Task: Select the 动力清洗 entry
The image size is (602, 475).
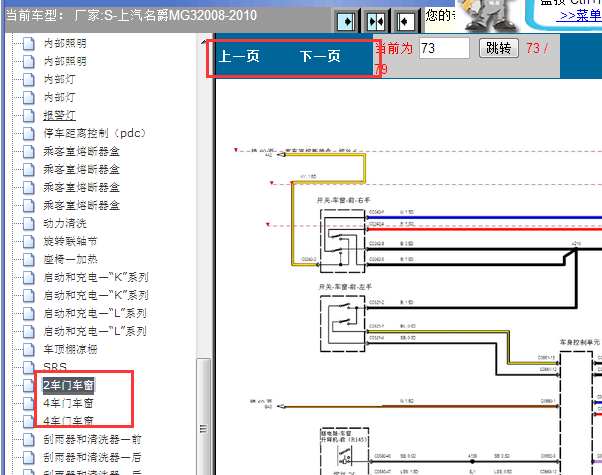Action: 65,223
